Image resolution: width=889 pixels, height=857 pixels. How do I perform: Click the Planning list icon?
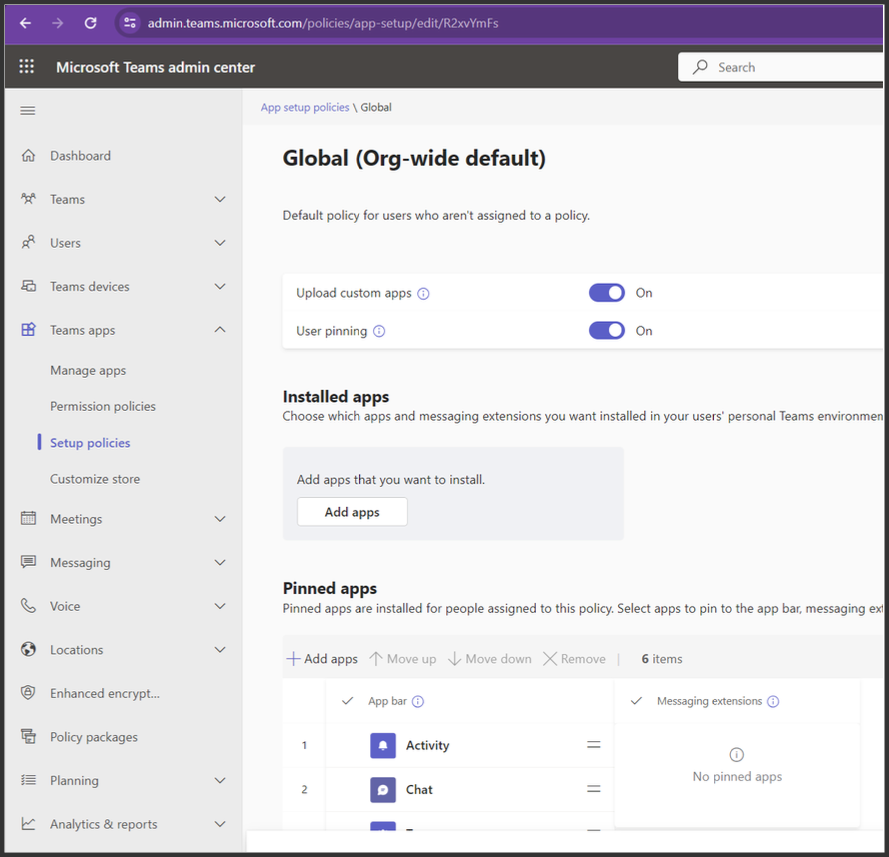click(28, 780)
